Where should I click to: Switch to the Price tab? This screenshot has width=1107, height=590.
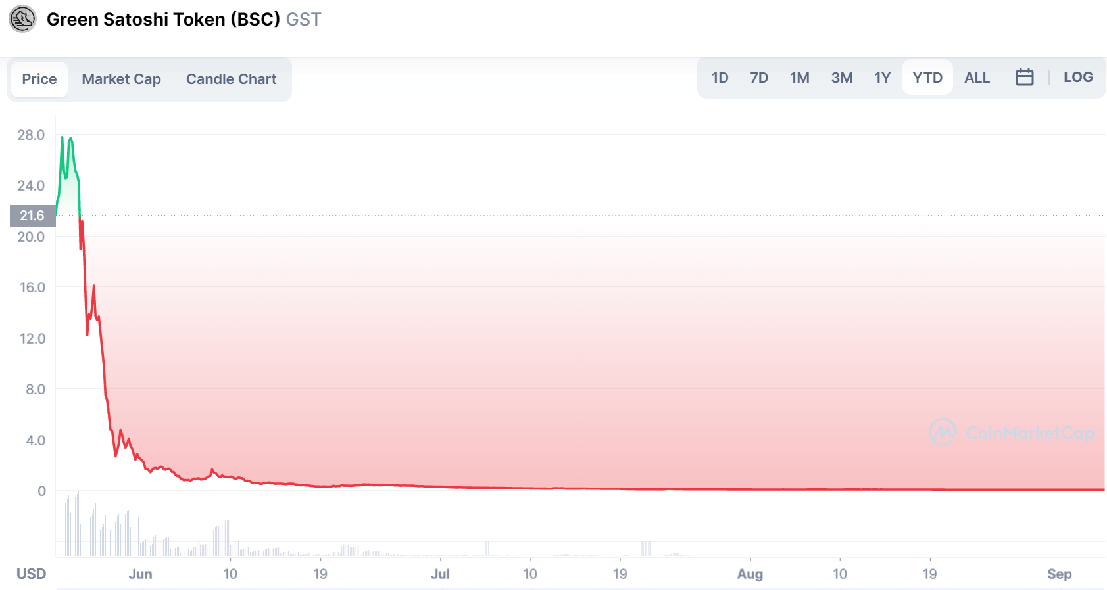tap(40, 79)
